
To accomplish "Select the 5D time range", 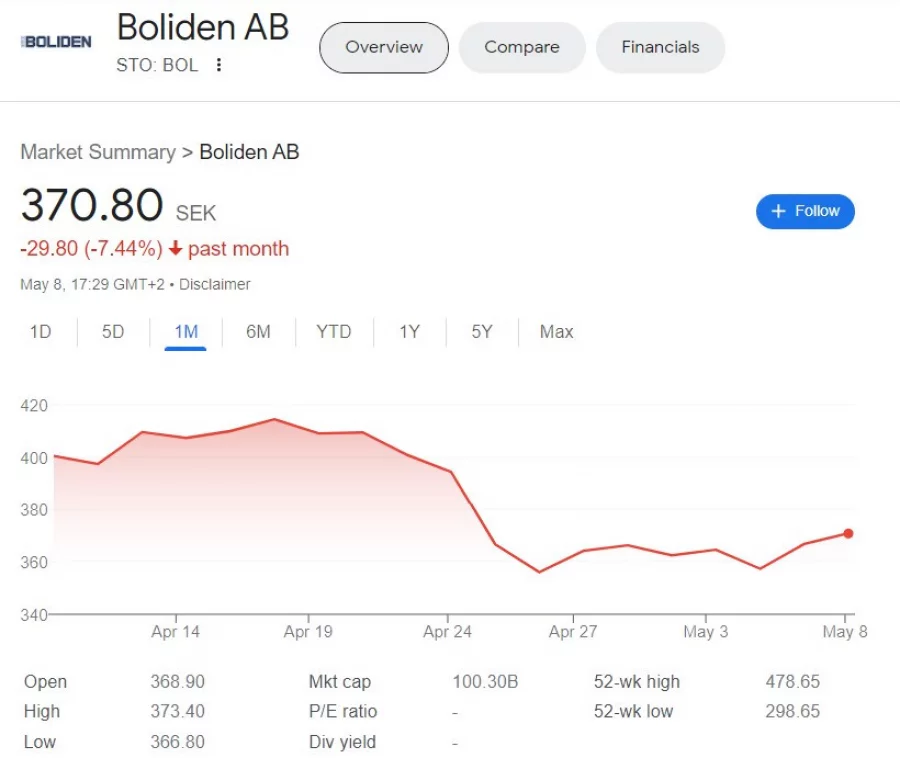I will pyautogui.click(x=112, y=331).
